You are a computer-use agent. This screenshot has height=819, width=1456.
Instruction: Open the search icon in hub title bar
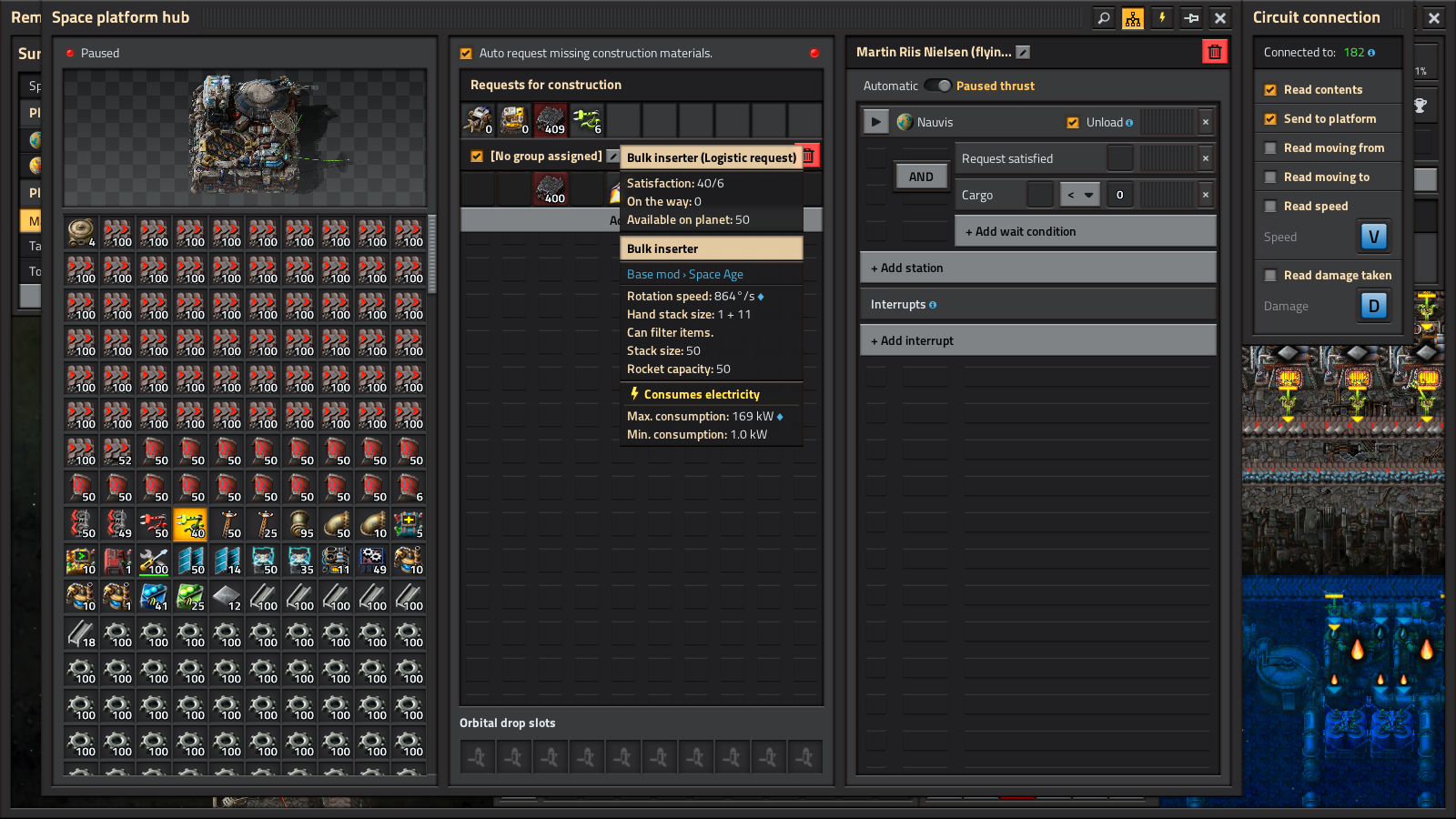(x=1104, y=18)
